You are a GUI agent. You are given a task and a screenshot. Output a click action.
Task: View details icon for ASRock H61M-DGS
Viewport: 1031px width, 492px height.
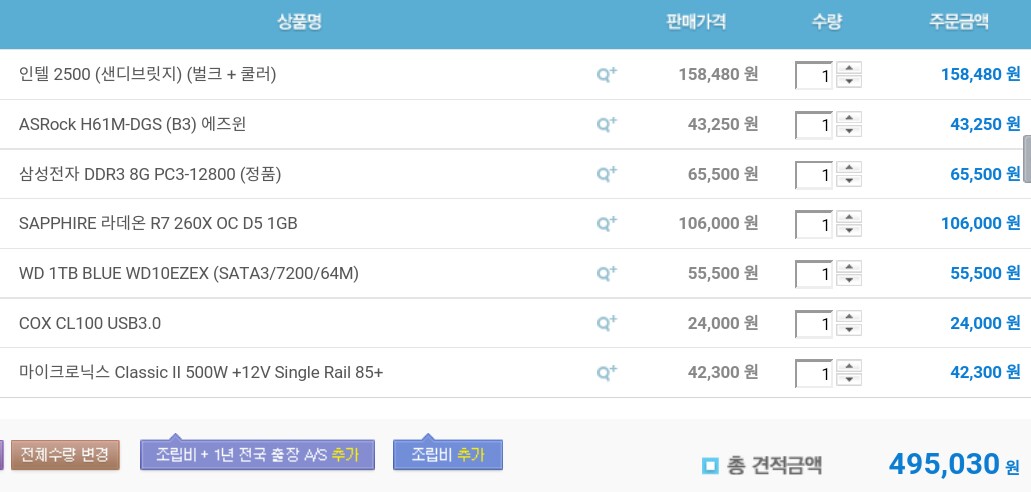coord(606,124)
